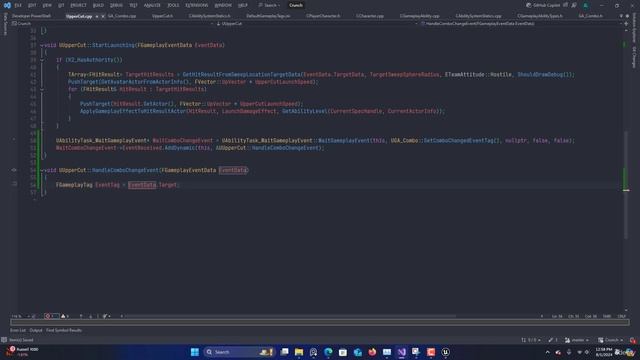Open the Find Symbol Results tab
Image resolution: width=640 pixels, height=360 pixels.
64,330
